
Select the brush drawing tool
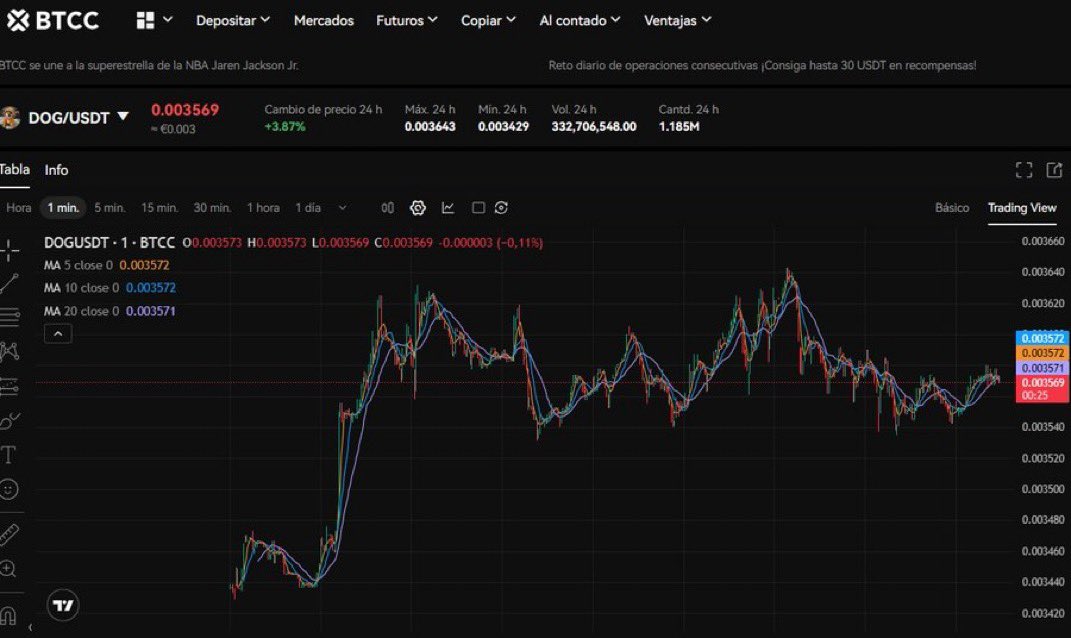(x=9, y=421)
